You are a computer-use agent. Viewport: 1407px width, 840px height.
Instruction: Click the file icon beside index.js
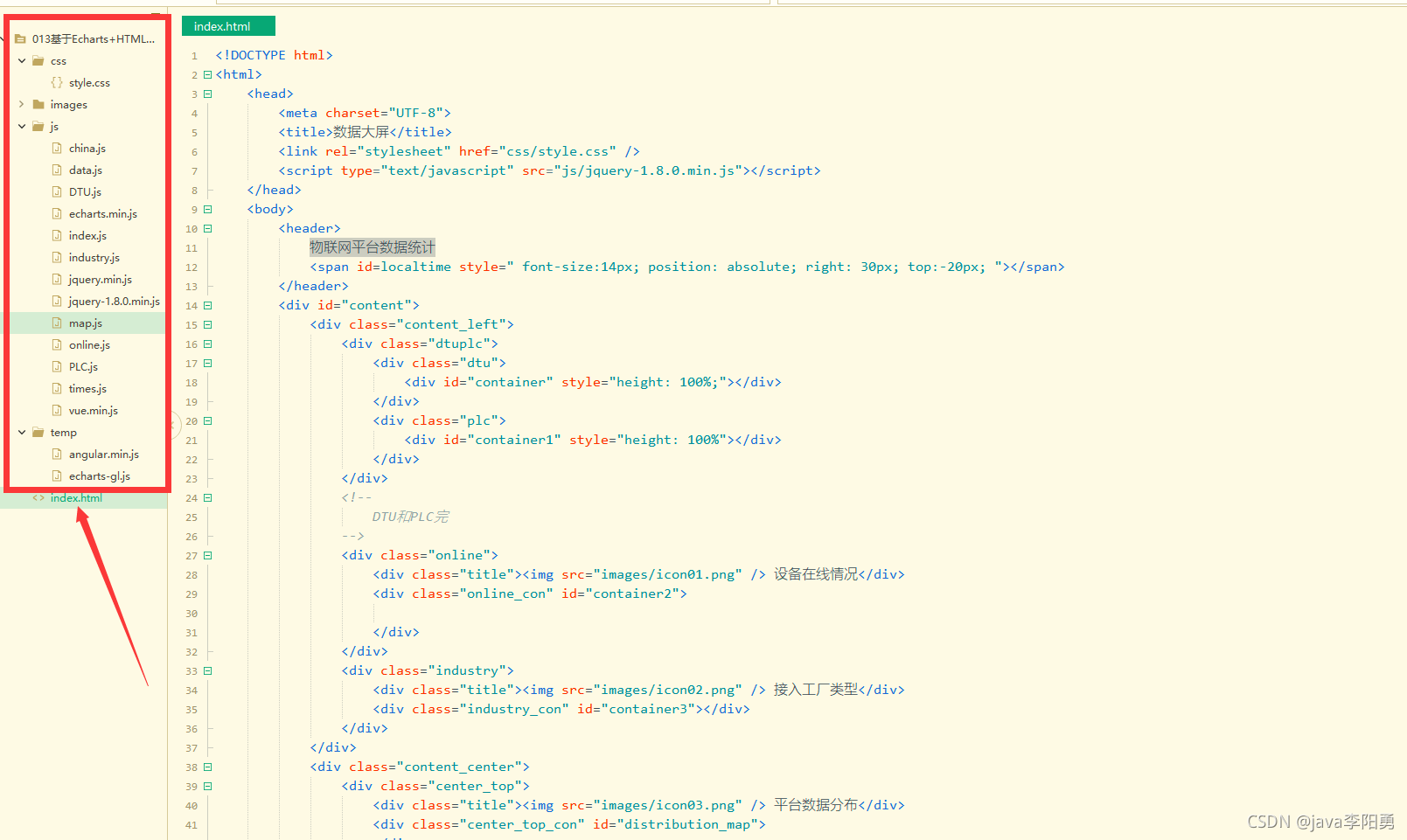pos(57,236)
